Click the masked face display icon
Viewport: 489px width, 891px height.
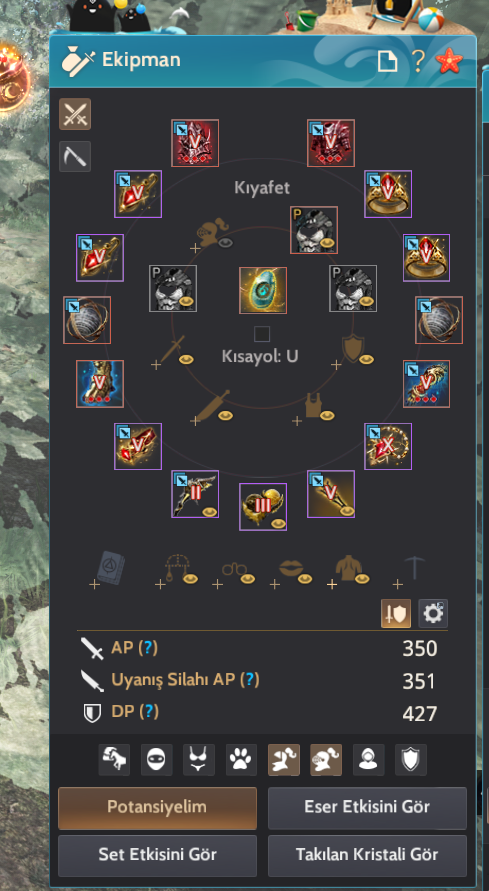[156, 760]
